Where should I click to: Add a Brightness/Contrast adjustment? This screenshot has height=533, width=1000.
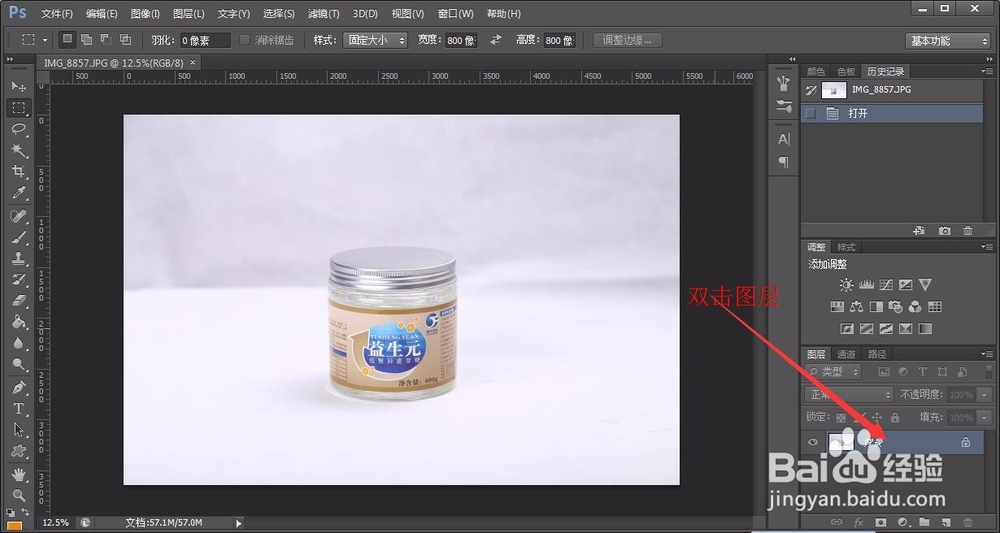click(846, 285)
